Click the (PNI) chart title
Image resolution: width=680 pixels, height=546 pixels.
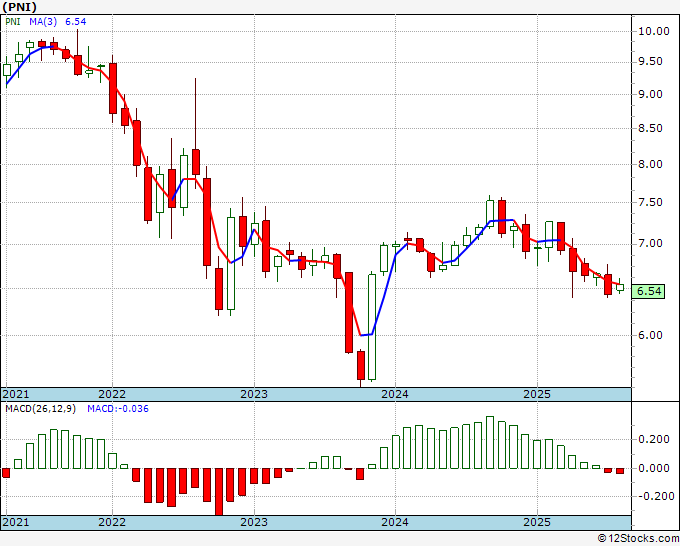tap(20, 7)
